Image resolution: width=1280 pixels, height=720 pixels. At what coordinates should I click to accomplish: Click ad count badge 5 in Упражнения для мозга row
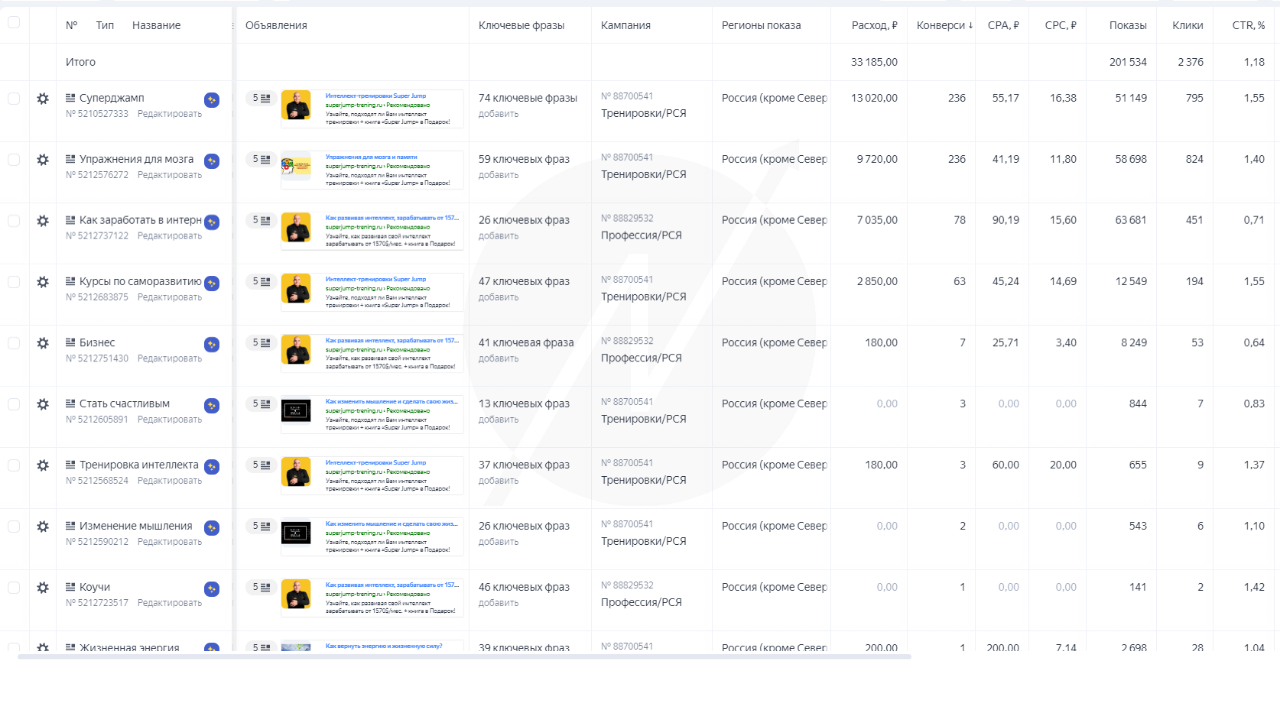coord(261,159)
